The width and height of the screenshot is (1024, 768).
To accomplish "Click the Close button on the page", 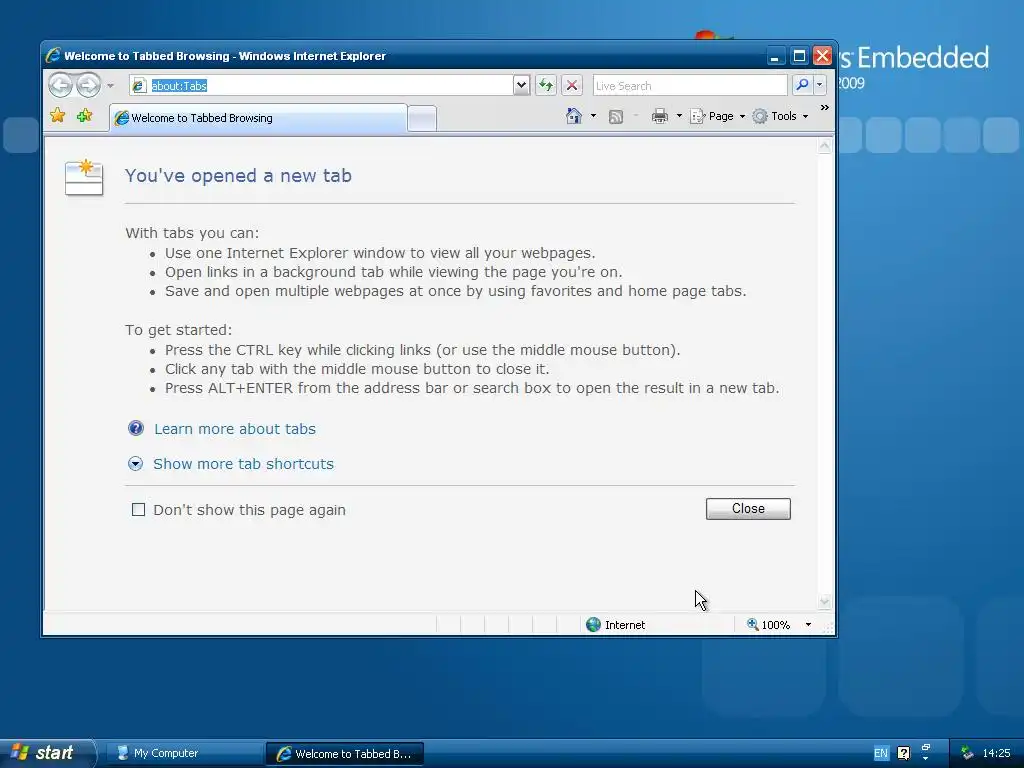I will (748, 509).
